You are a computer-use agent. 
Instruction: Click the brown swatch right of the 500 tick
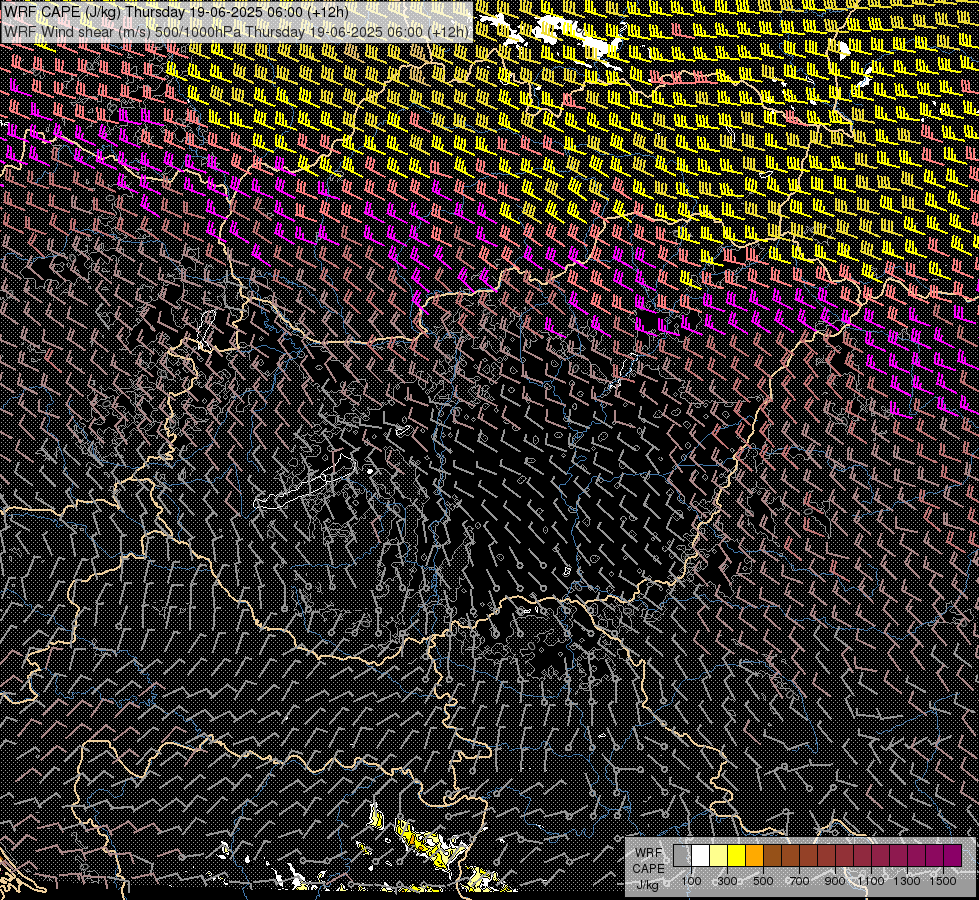772,855
